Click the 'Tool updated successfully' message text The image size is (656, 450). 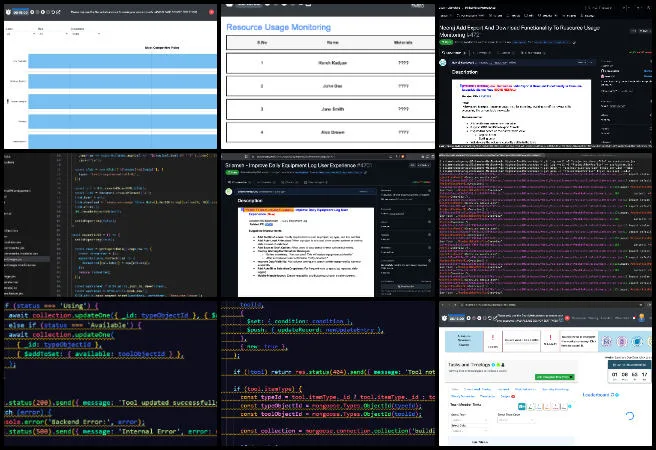point(167,403)
